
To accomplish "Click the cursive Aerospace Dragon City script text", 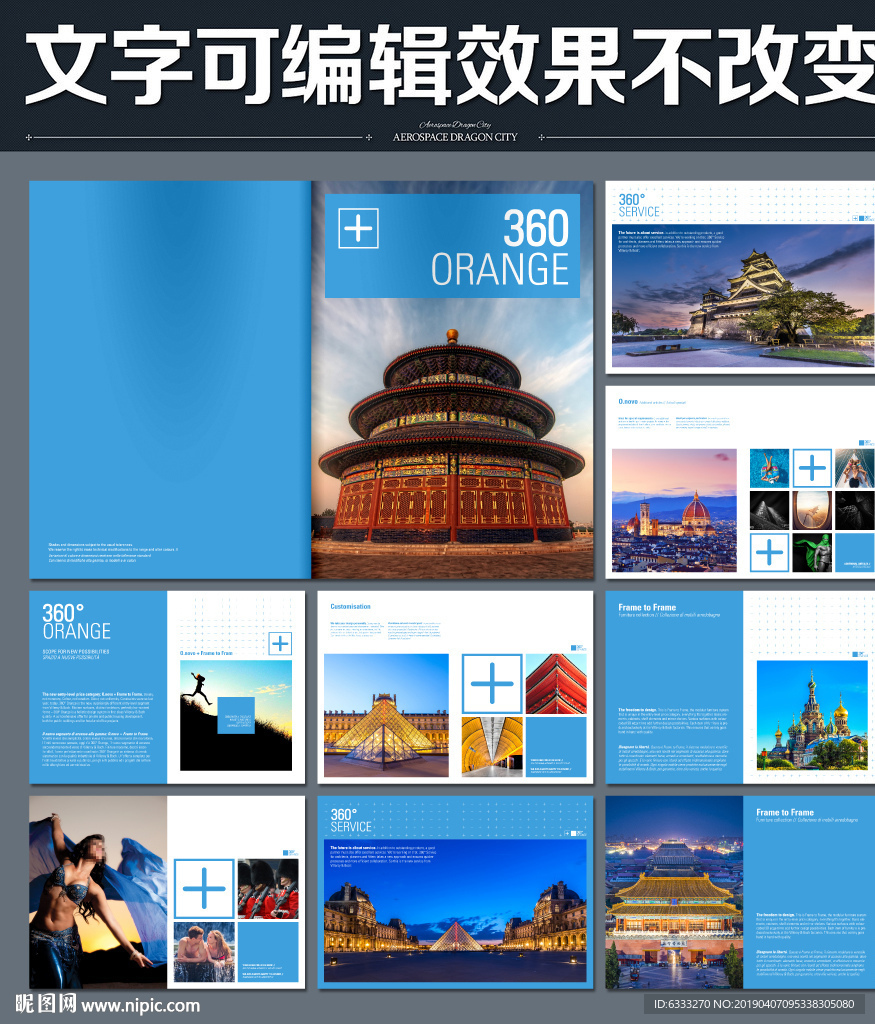I will (x=455, y=124).
